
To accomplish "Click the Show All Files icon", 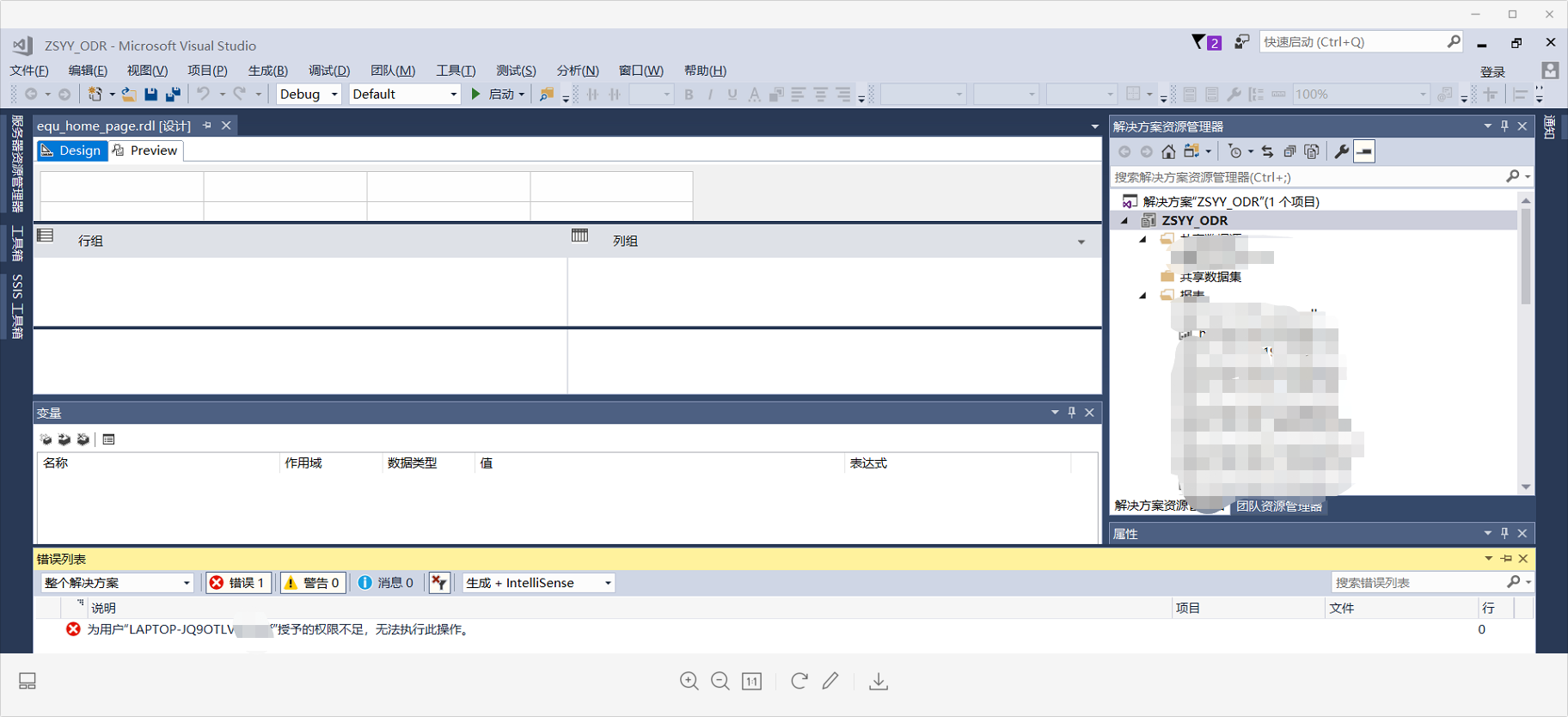I will [x=1312, y=151].
